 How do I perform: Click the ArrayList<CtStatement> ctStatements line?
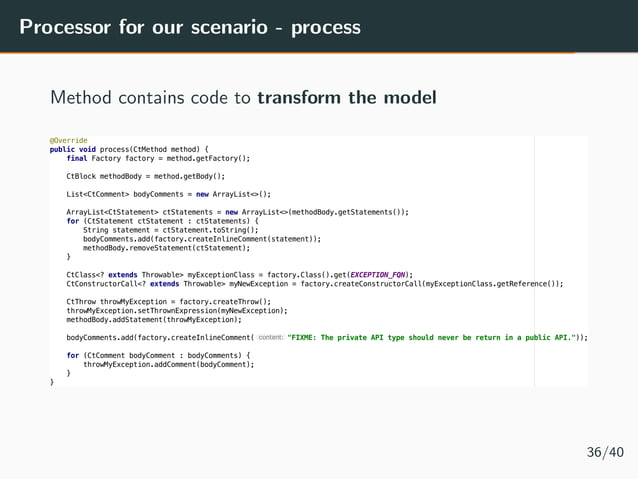tap(237, 212)
